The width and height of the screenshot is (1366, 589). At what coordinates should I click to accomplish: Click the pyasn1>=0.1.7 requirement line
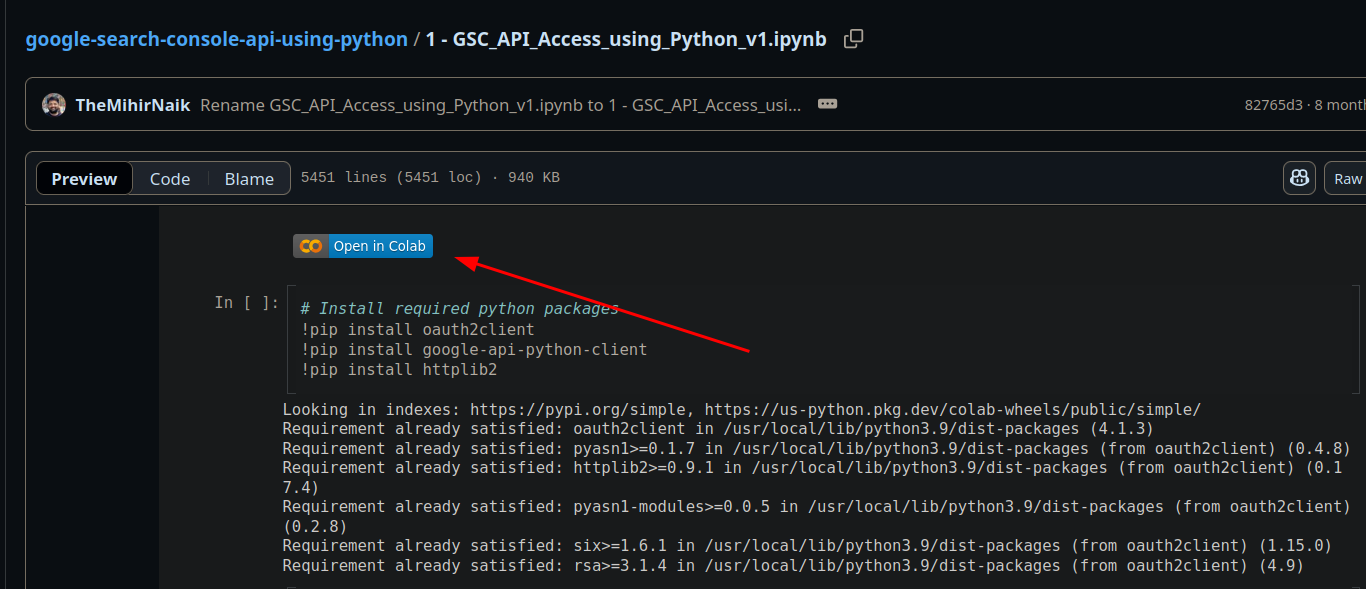tap(817, 448)
